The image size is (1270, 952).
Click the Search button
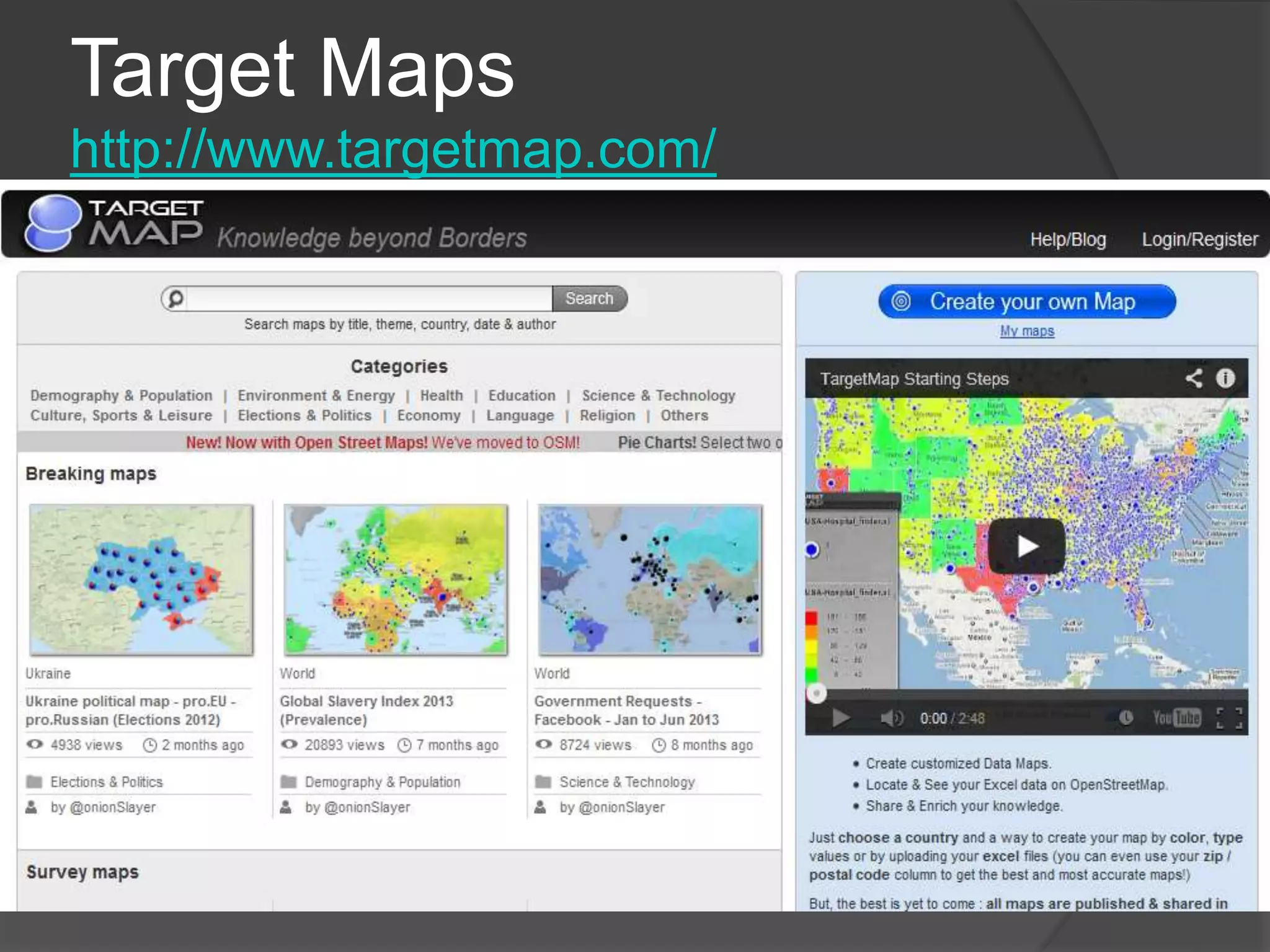tap(589, 299)
